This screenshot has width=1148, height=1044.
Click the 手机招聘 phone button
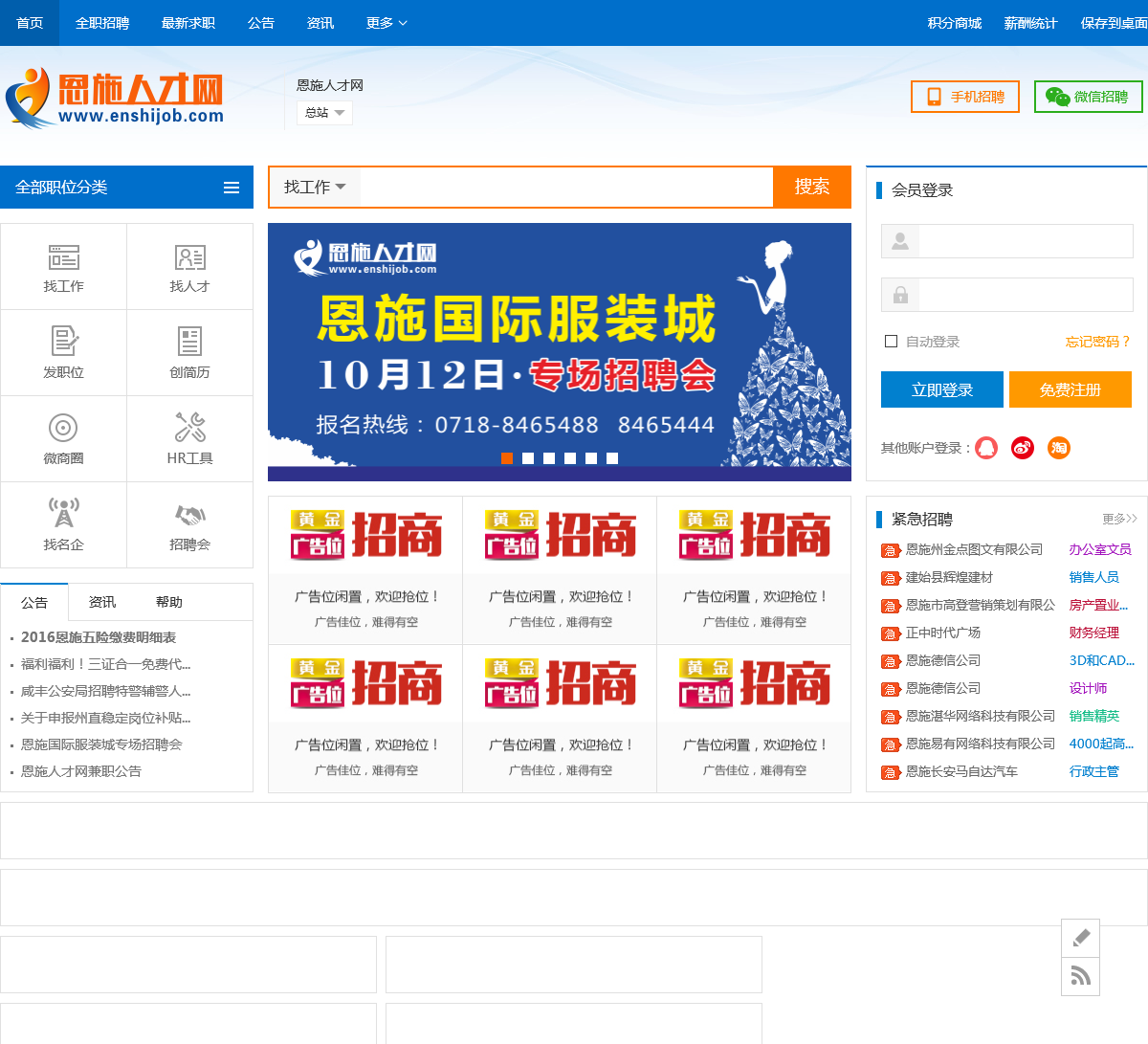(965, 97)
